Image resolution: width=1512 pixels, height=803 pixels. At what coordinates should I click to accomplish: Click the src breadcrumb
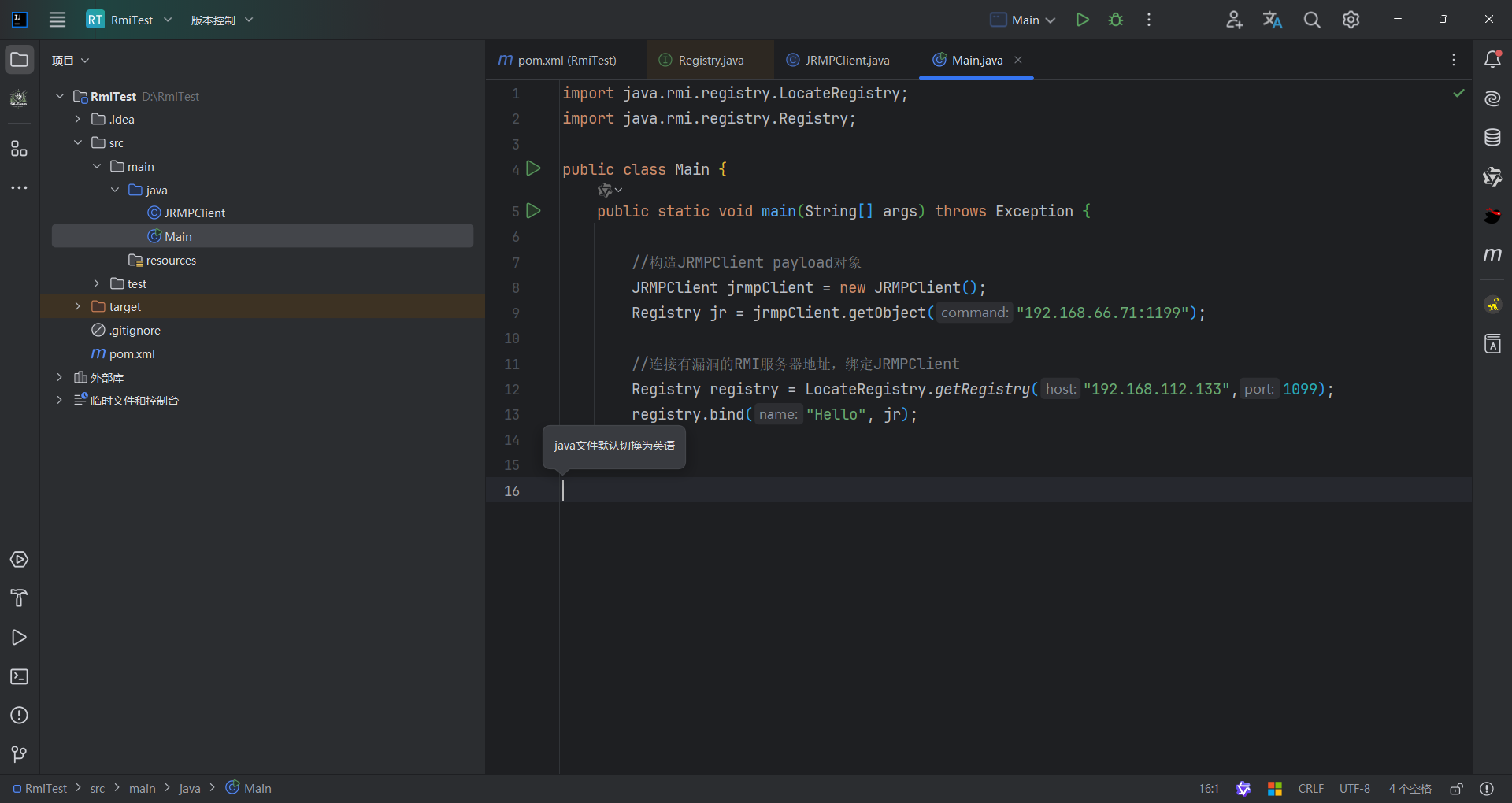tap(98, 789)
